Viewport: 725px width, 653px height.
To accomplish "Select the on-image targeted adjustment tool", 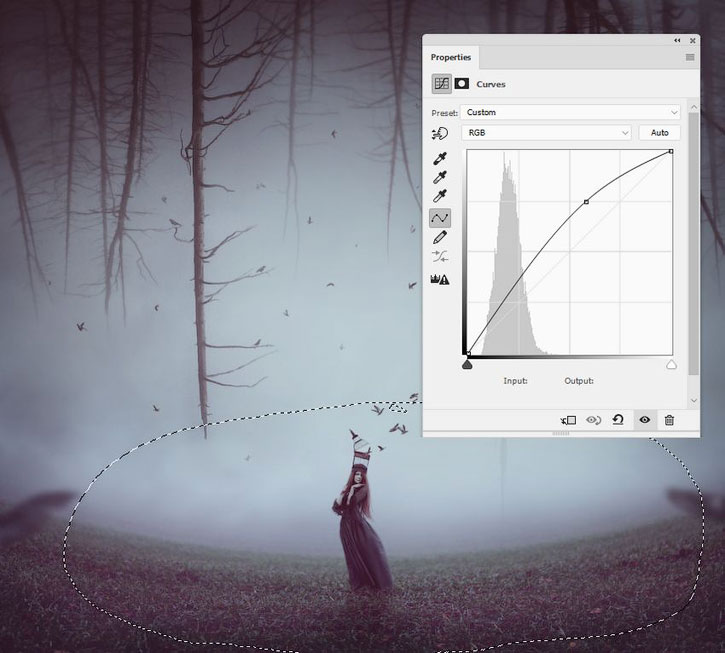I will [440, 134].
